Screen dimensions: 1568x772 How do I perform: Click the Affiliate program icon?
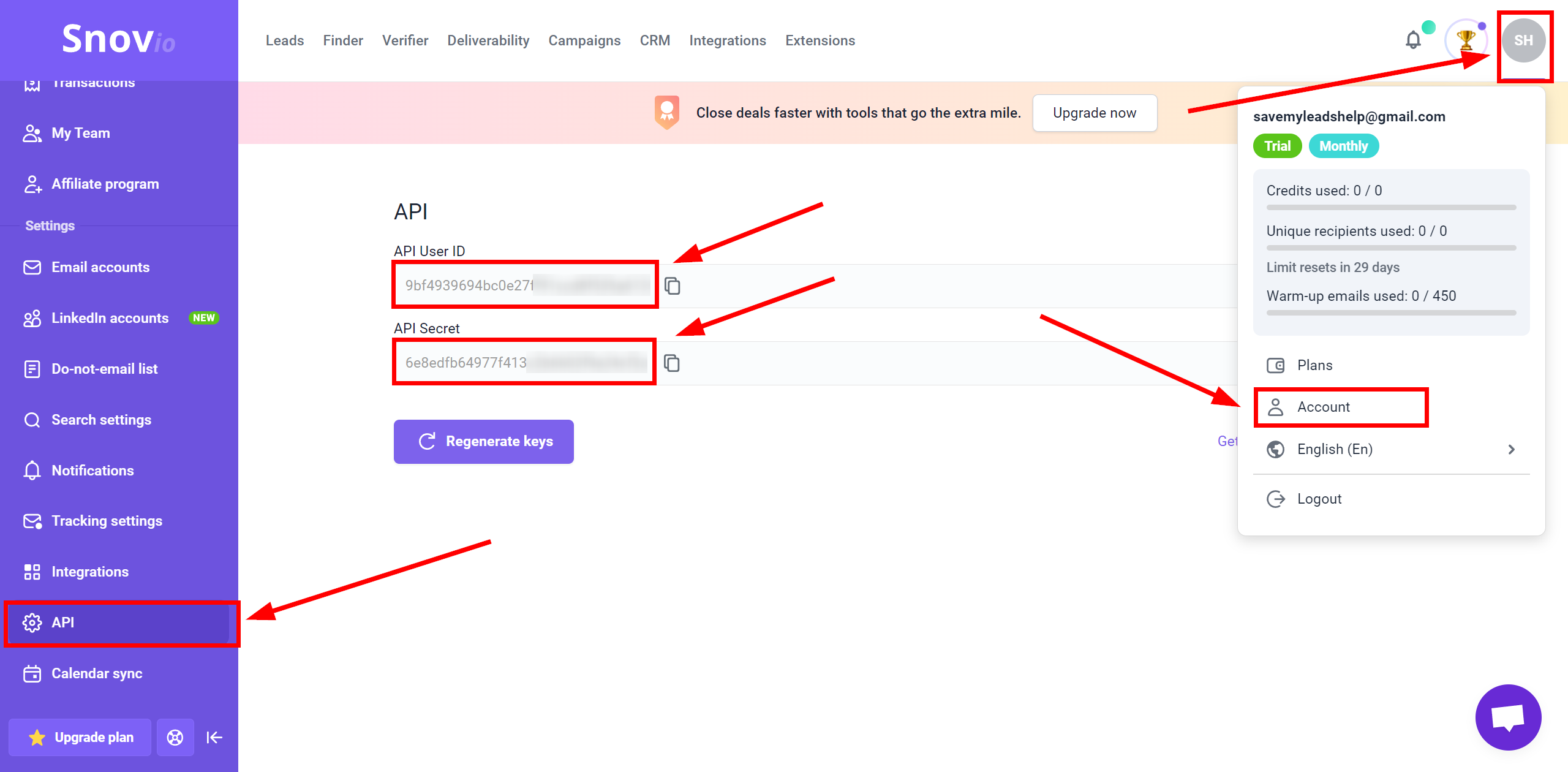coord(32,184)
